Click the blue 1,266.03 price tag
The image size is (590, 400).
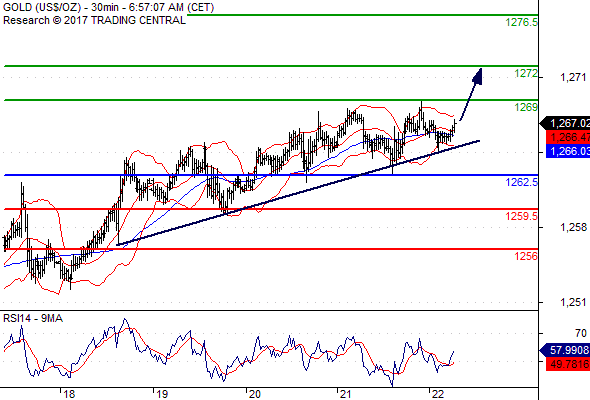click(568, 151)
